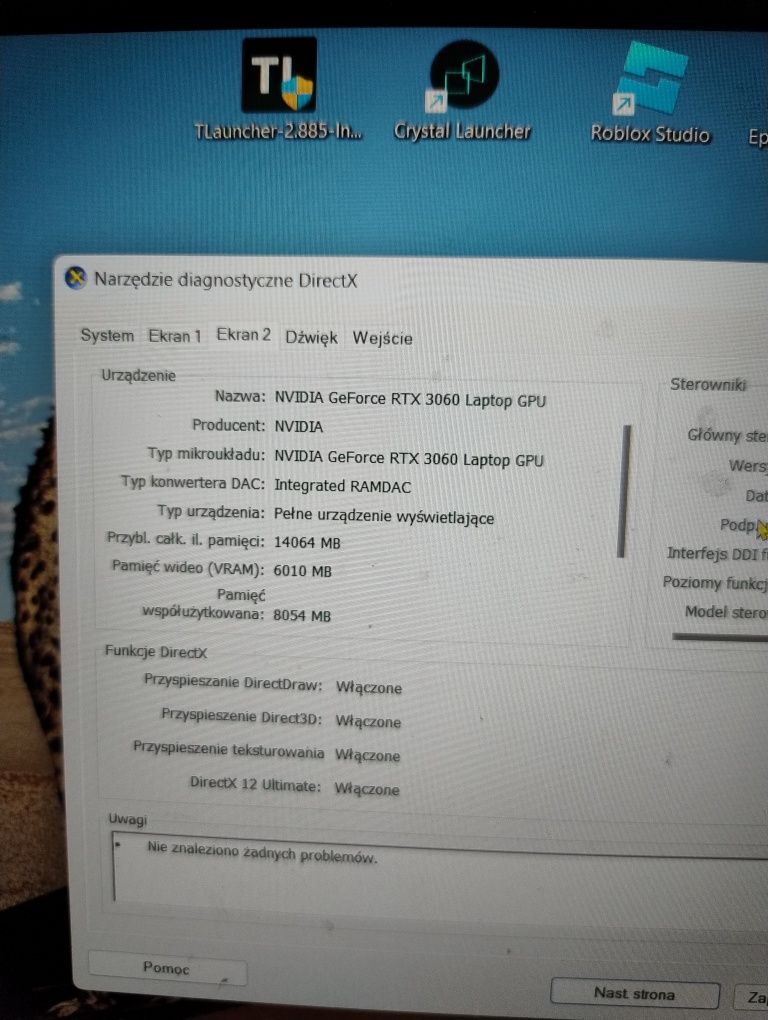Image resolution: width=768 pixels, height=1020 pixels.
Task: Click the Integrated RAMDAC value
Action: click(x=343, y=486)
